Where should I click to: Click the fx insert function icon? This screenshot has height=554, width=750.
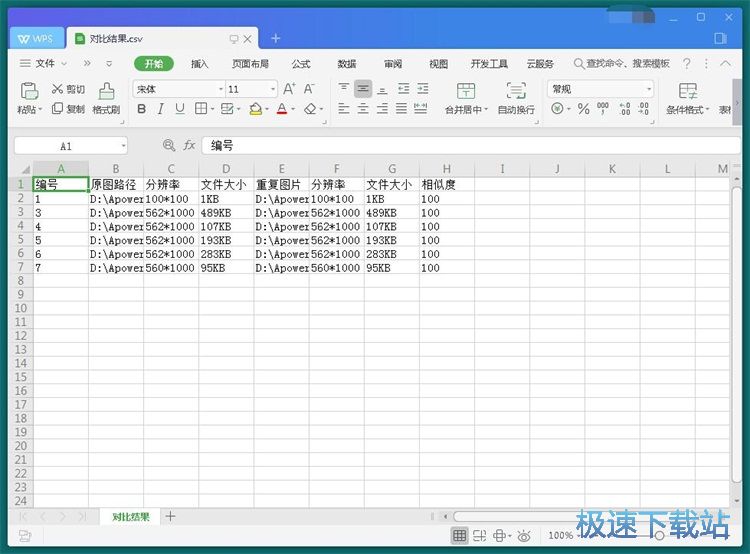point(189,145)
